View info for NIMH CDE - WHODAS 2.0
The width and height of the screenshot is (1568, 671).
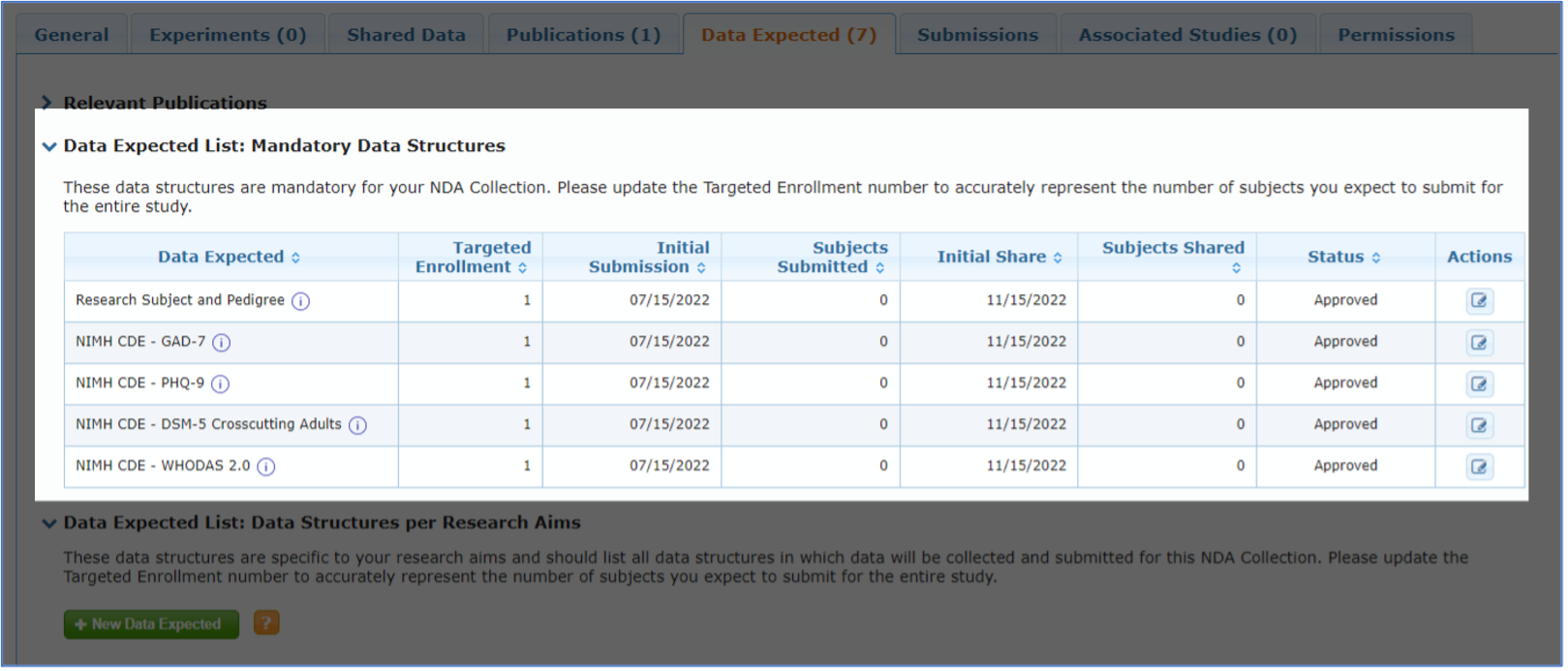(266, 467)
